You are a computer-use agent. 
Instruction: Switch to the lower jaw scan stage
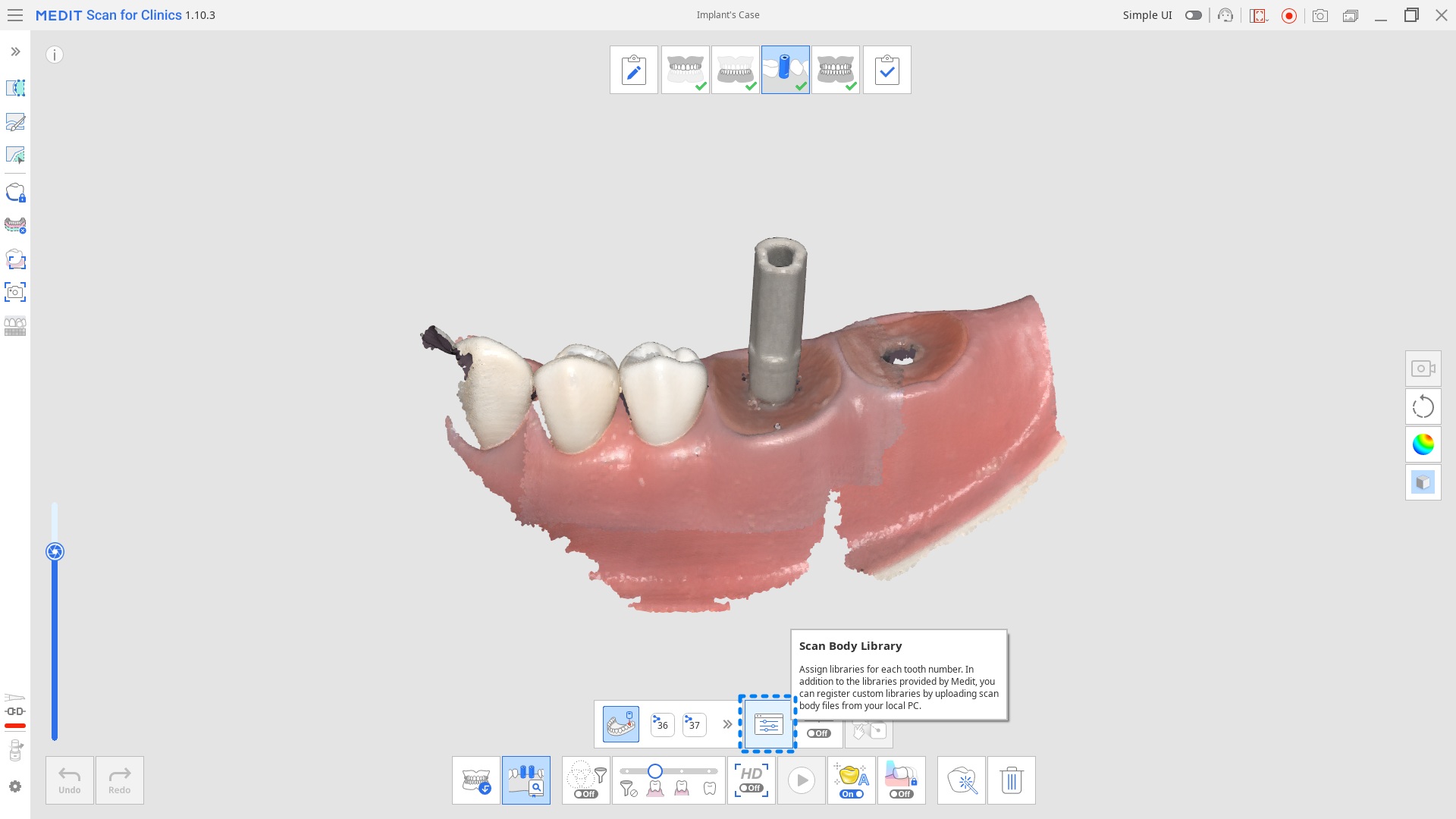coord(735,70)
